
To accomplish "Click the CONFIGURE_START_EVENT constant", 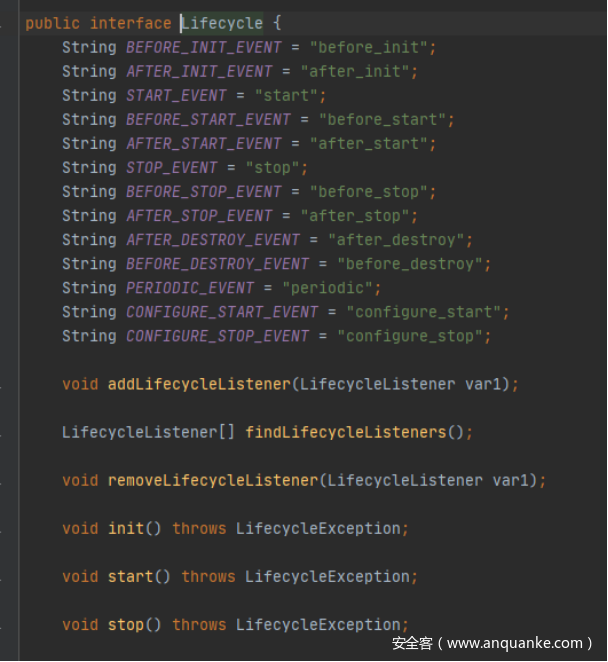I will [222, 312].
